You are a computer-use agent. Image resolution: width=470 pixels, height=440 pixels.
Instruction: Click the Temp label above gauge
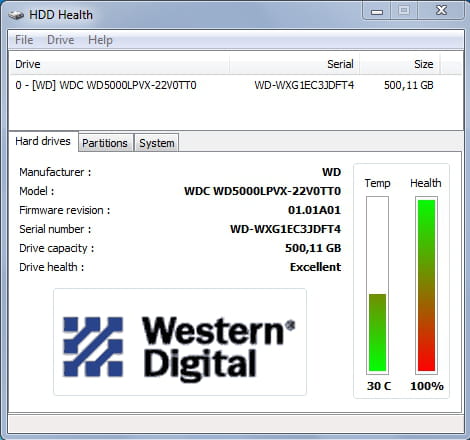tap(377, 183)
